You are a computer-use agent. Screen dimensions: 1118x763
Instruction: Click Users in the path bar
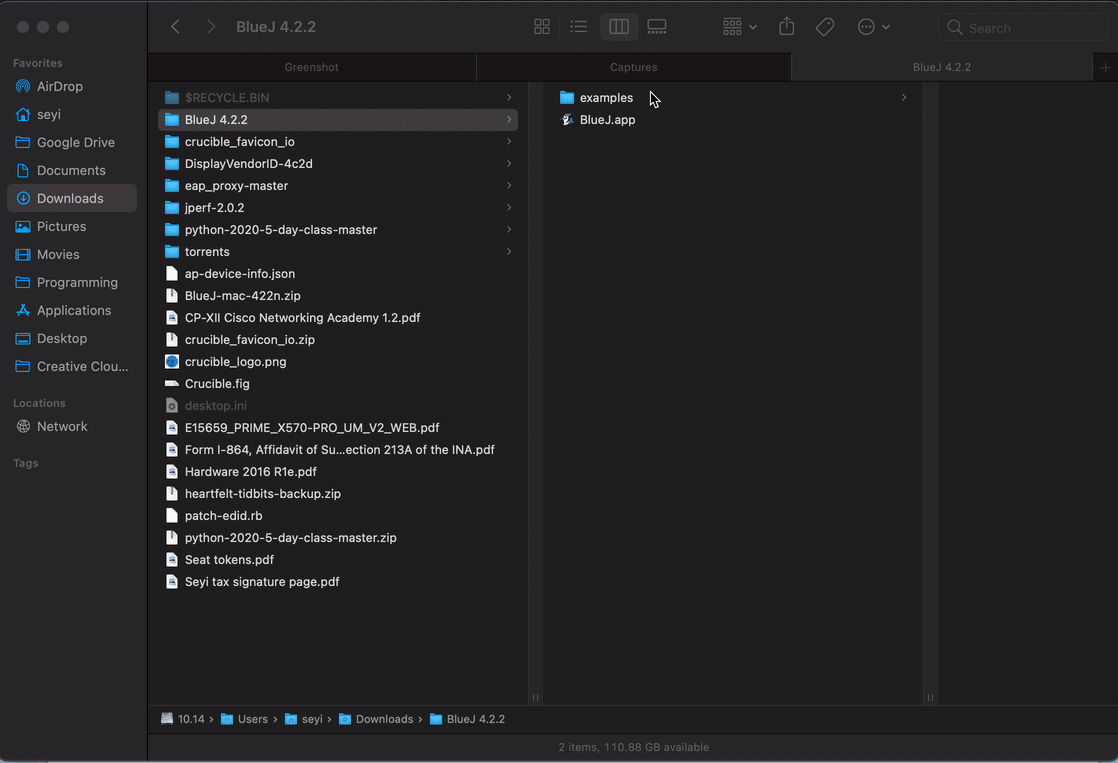(252, 719)
